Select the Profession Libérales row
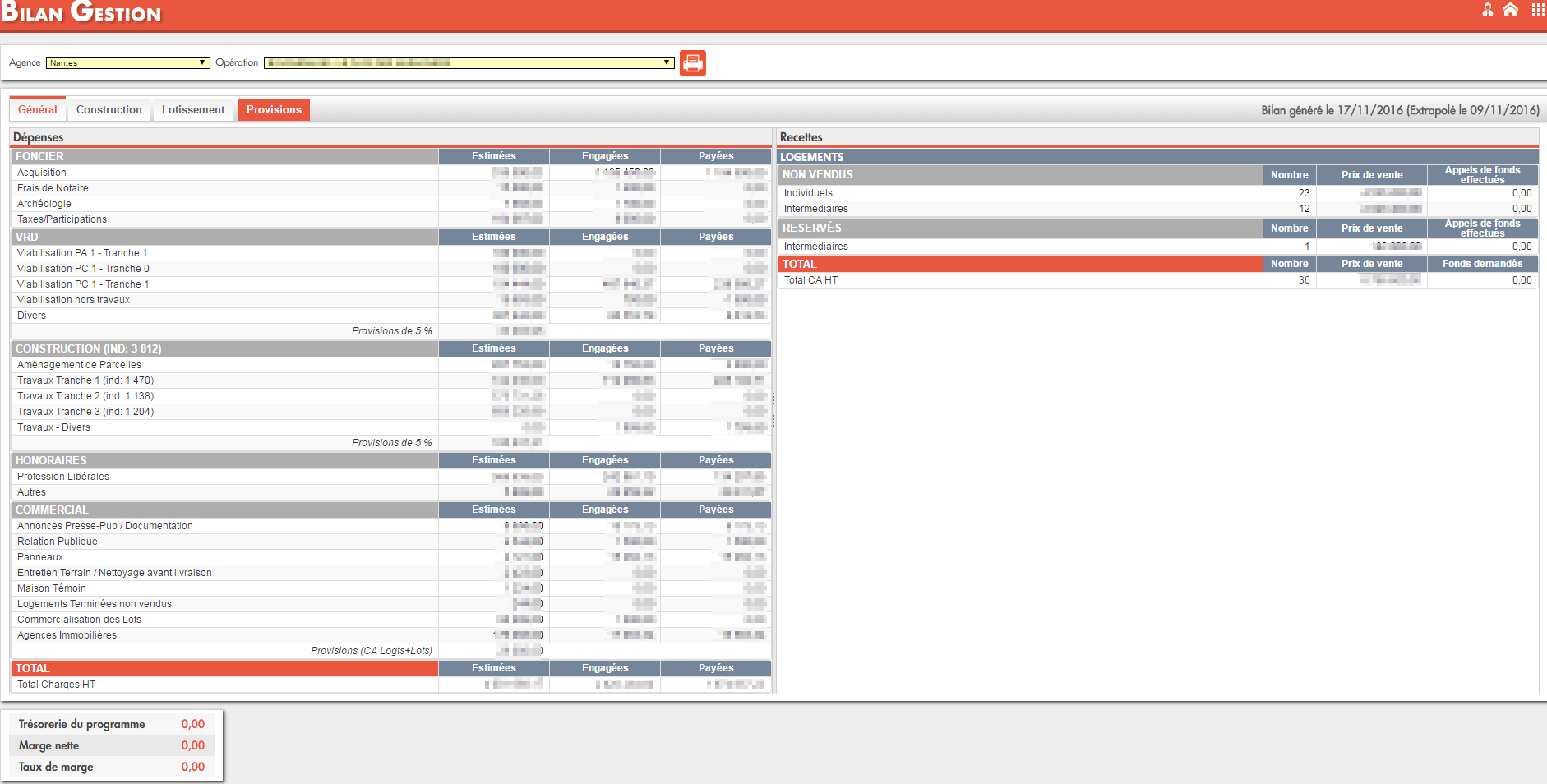1547x784 pixels. click(63, 477)
